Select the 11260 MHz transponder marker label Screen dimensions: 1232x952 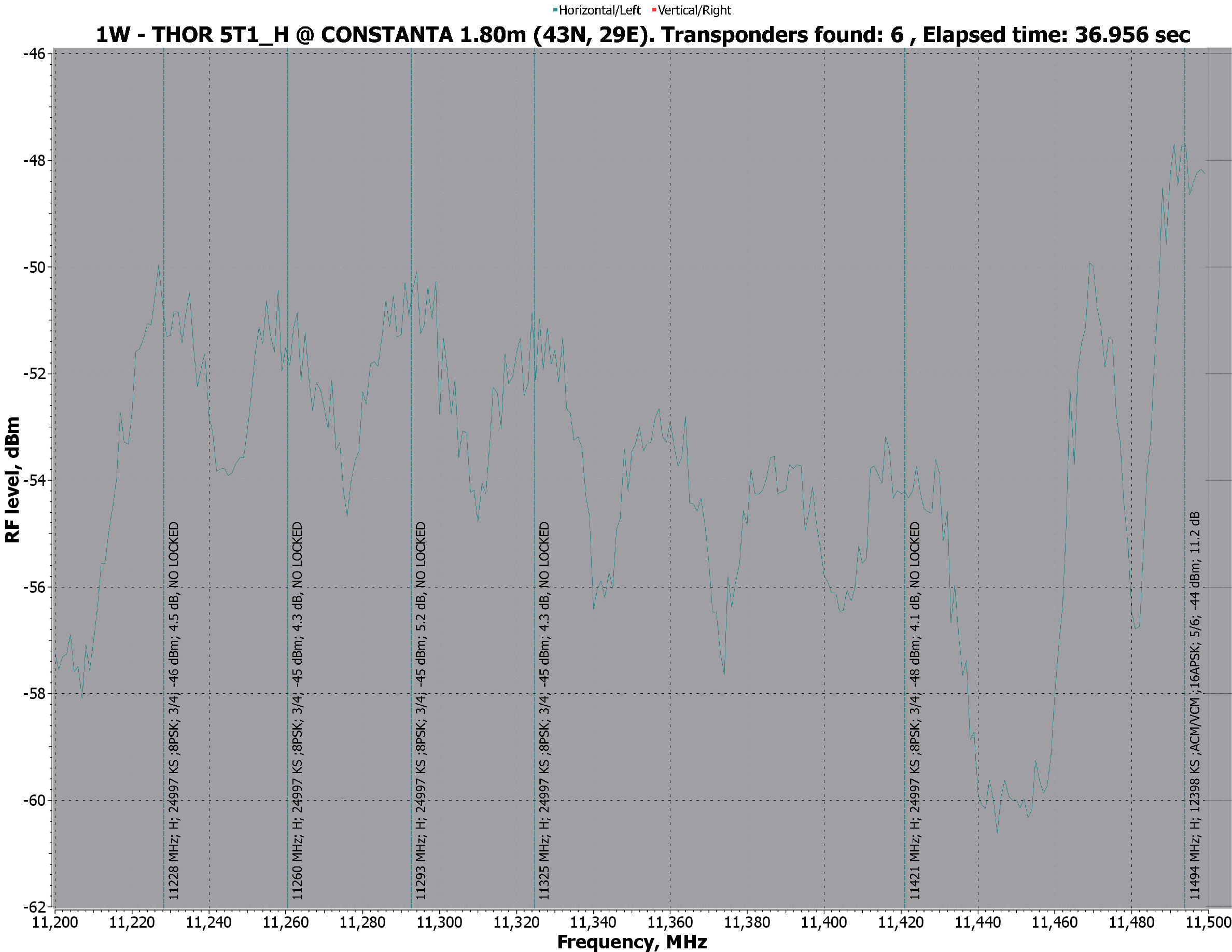[x=297, y=710]
